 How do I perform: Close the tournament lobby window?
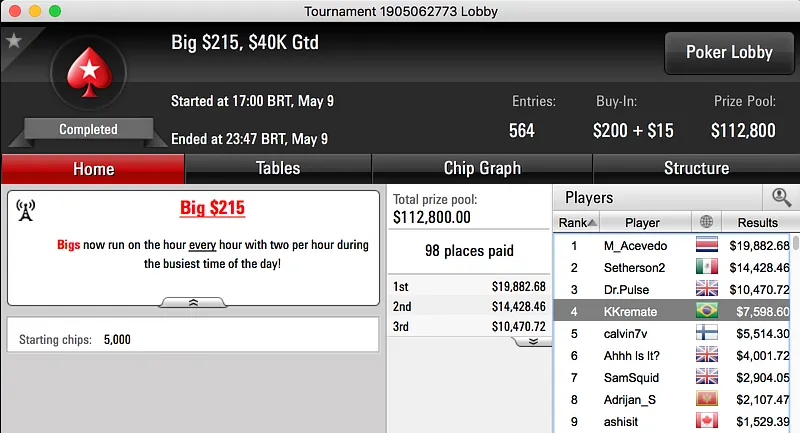13,10
